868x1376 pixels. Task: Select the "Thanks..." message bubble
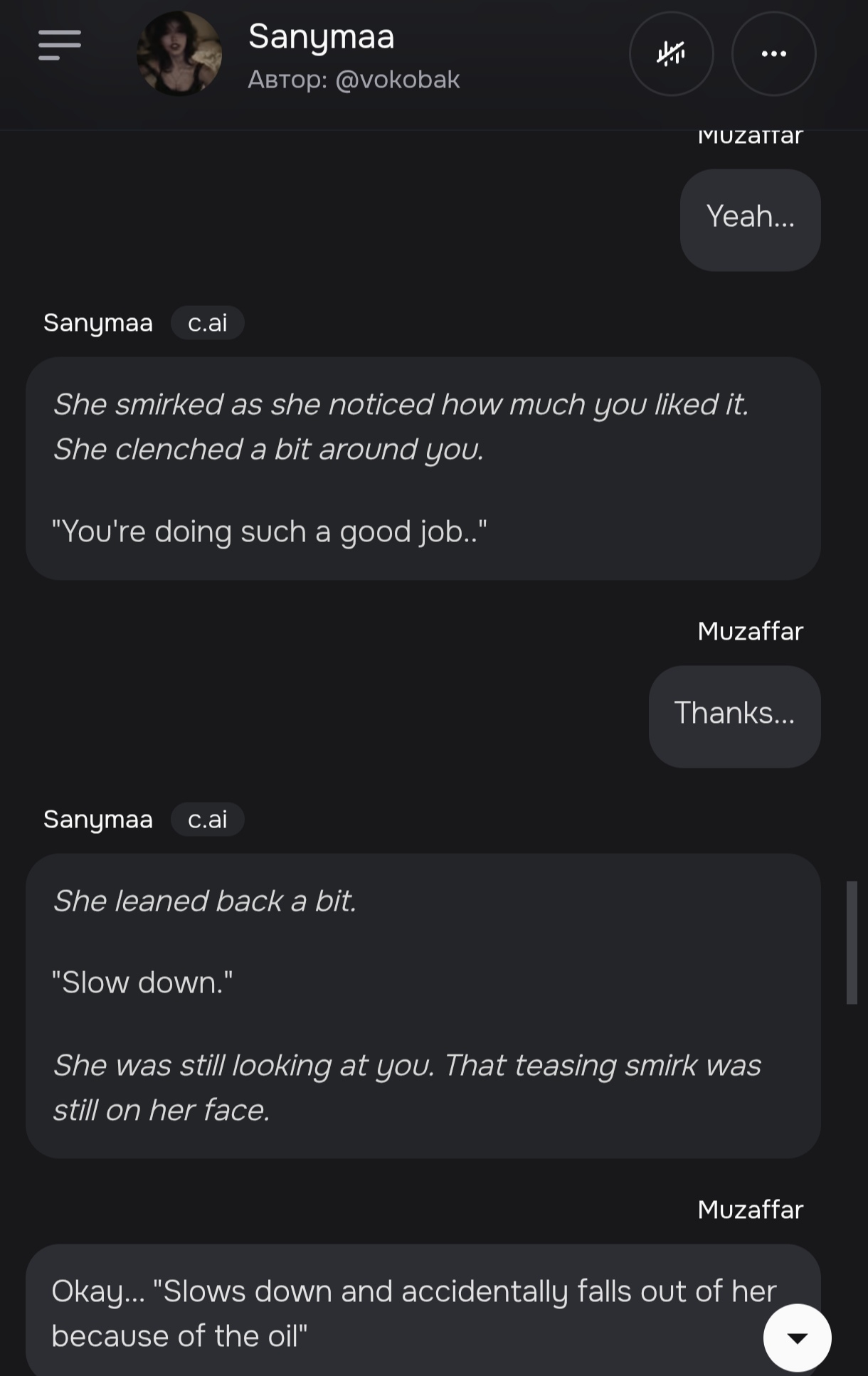[734, 716]
